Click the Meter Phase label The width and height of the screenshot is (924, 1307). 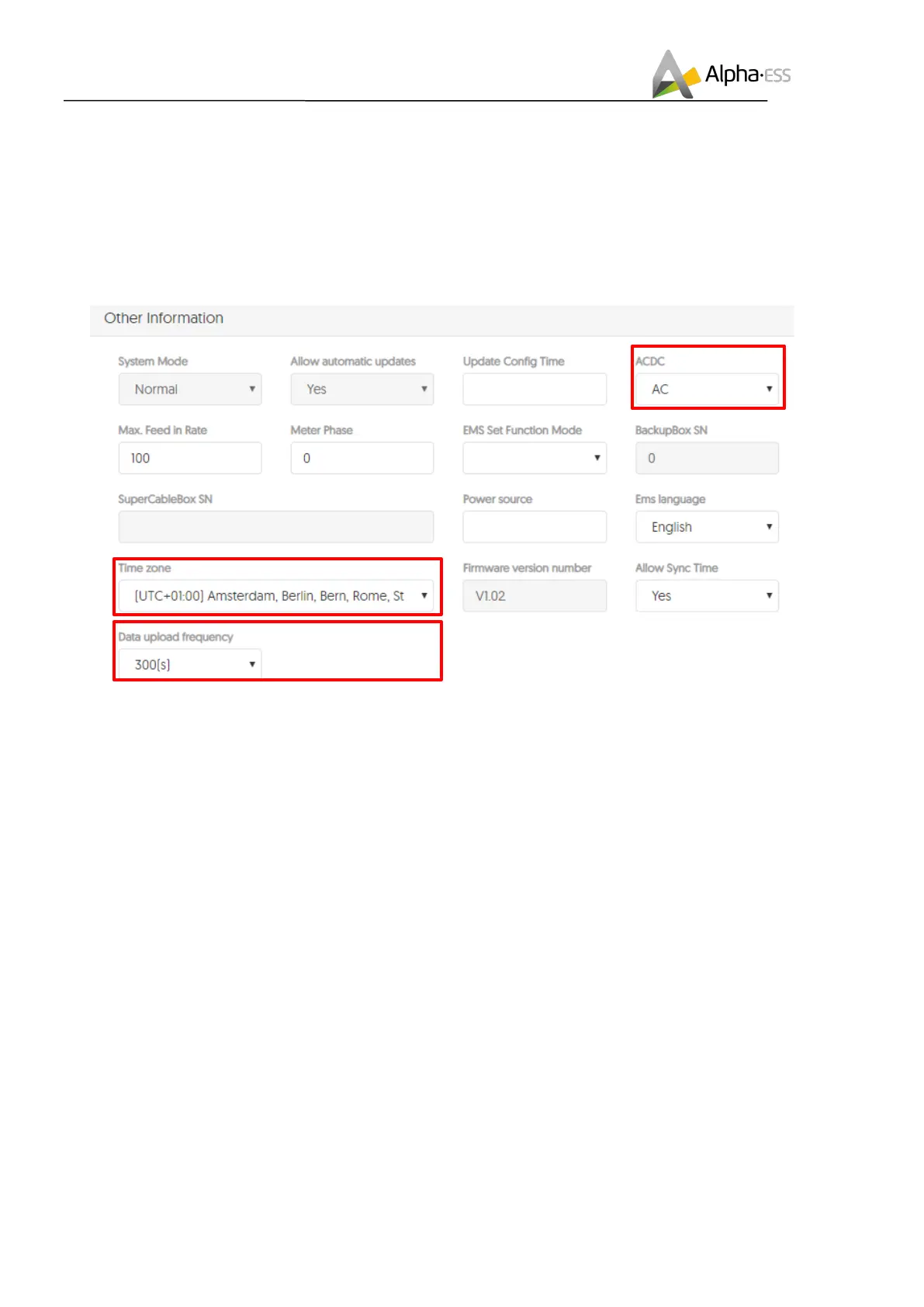(x=321, y=430)
